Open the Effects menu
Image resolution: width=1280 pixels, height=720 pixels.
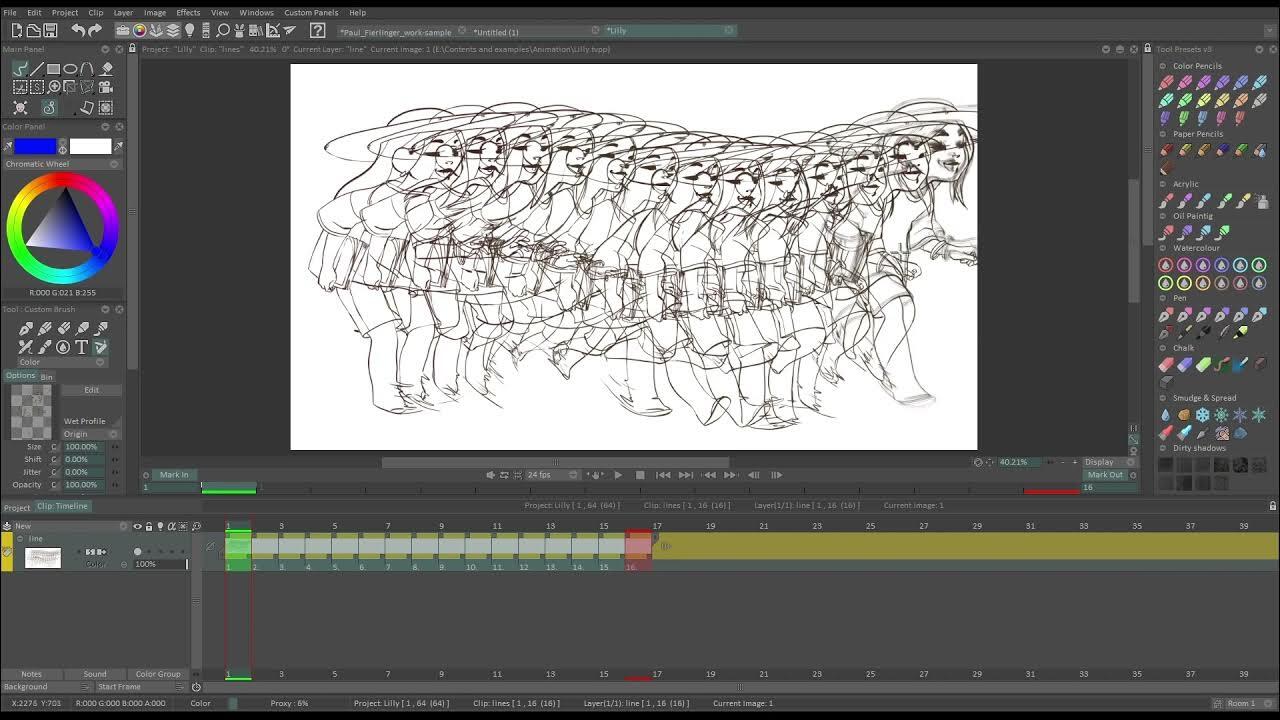pyautogui.click(x=188, y=13)
